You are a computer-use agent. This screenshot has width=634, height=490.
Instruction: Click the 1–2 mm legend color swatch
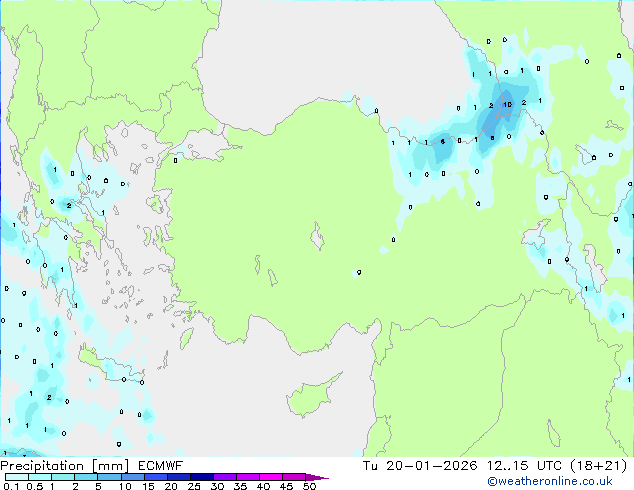63,477
